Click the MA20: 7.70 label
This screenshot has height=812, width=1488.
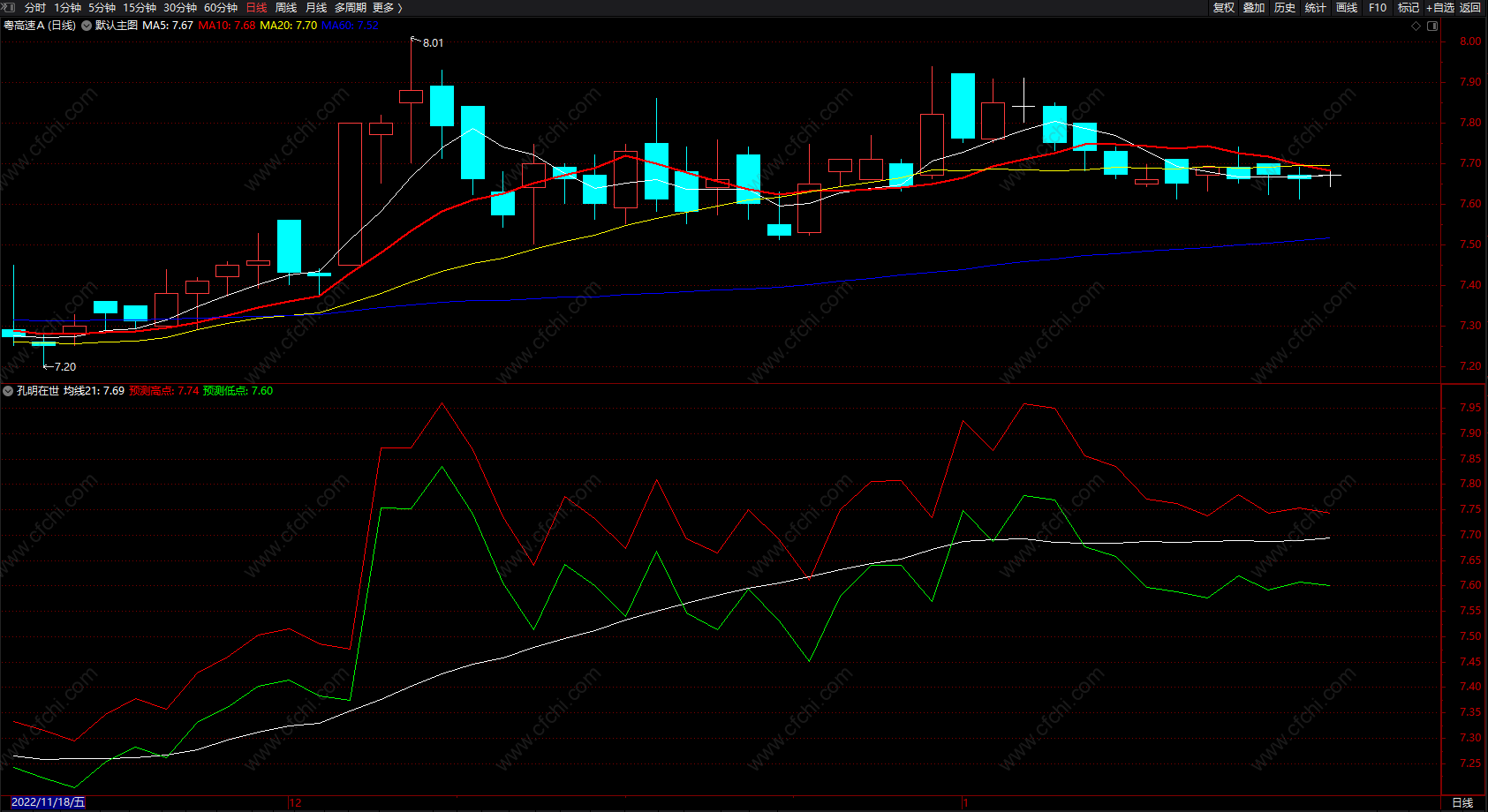289,26
